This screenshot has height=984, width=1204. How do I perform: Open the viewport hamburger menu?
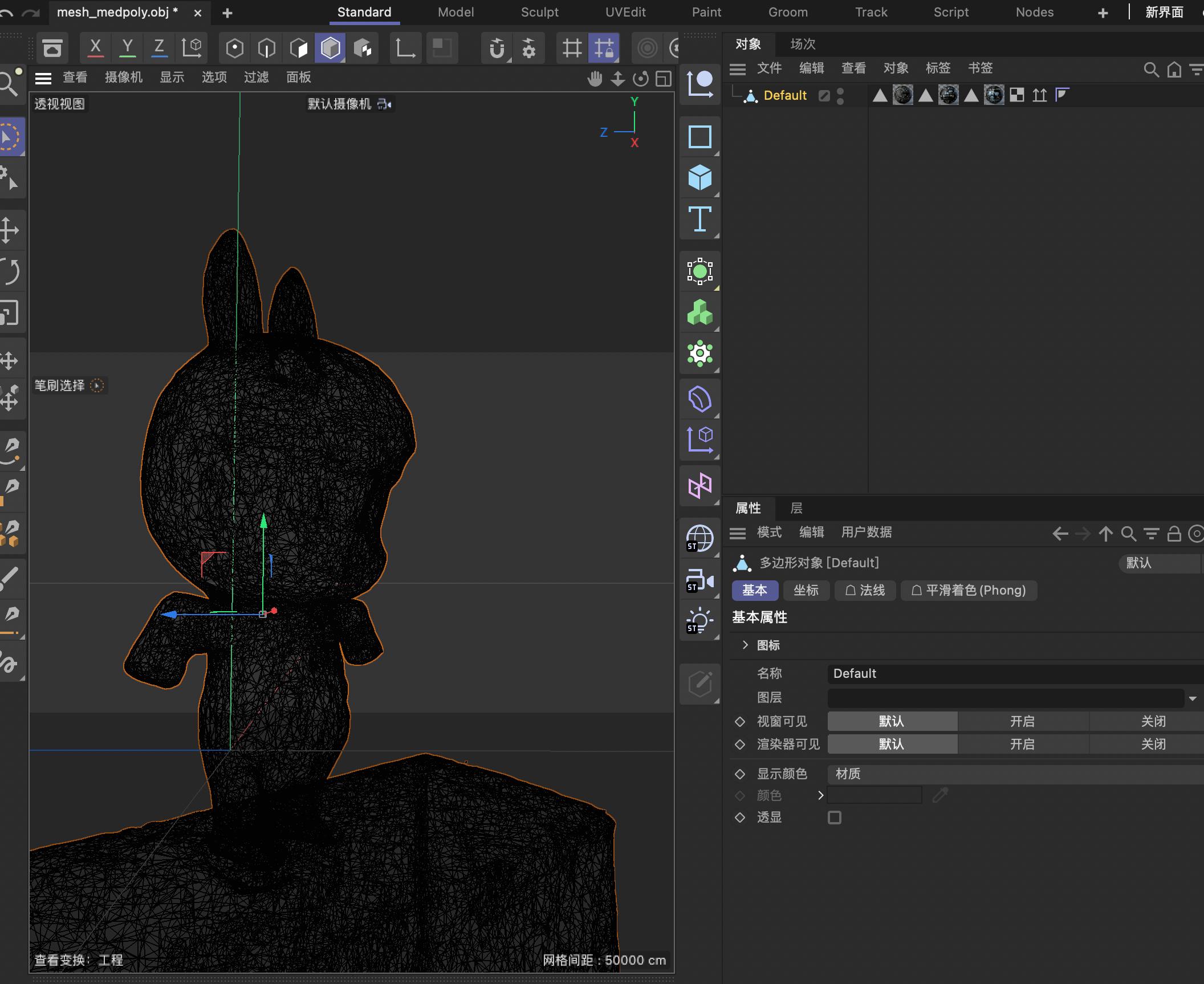(43, 78)
